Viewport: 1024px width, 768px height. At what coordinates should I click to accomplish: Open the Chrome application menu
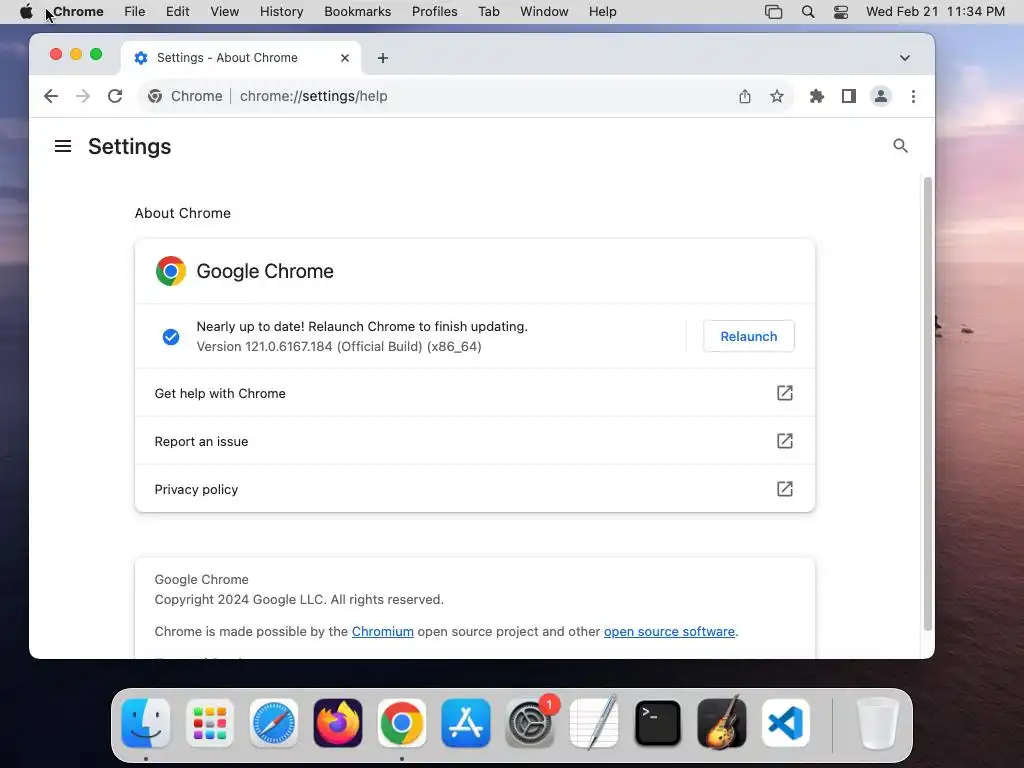[78, 12]
